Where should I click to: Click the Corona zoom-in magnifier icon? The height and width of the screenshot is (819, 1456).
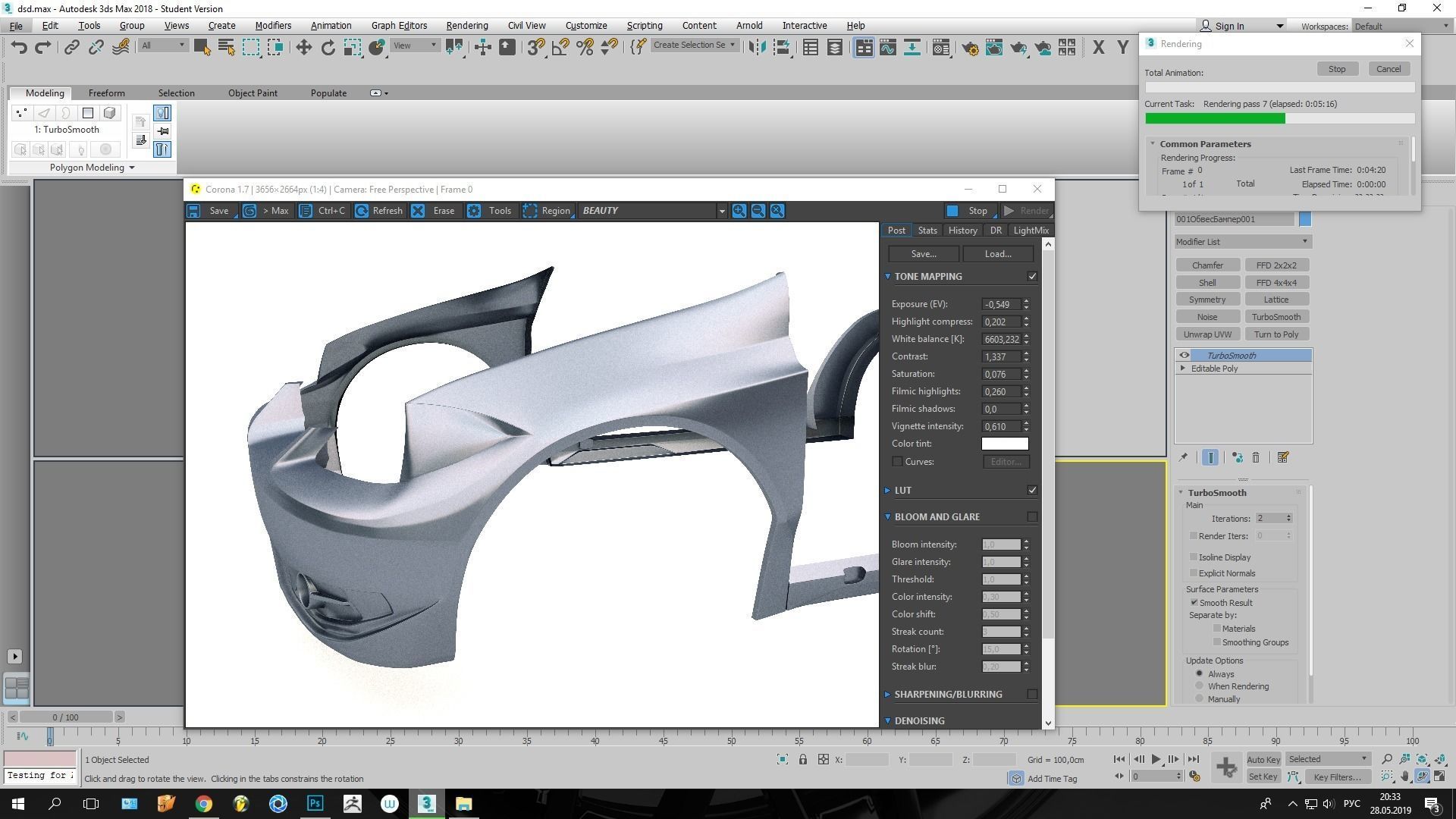739,211
